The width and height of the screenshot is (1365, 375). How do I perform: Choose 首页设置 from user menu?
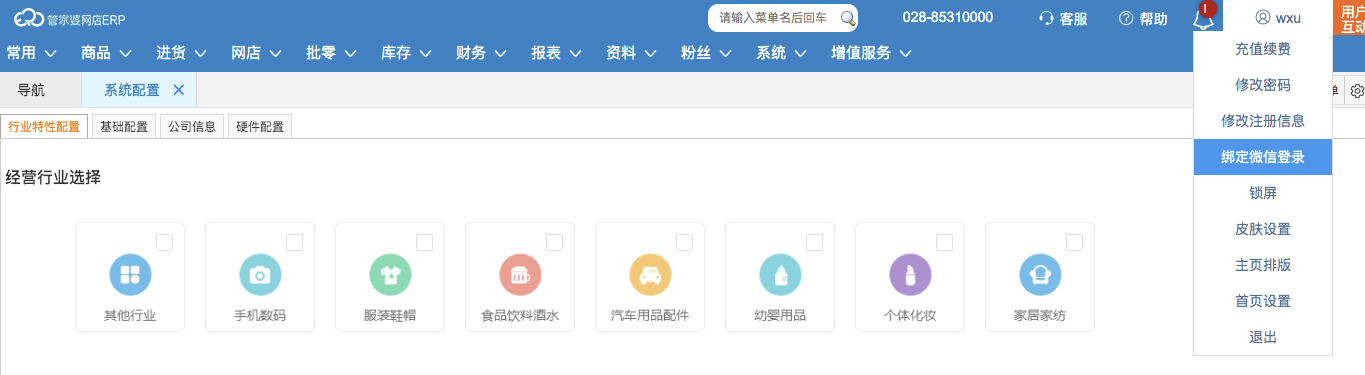[x=1263, y=301]
